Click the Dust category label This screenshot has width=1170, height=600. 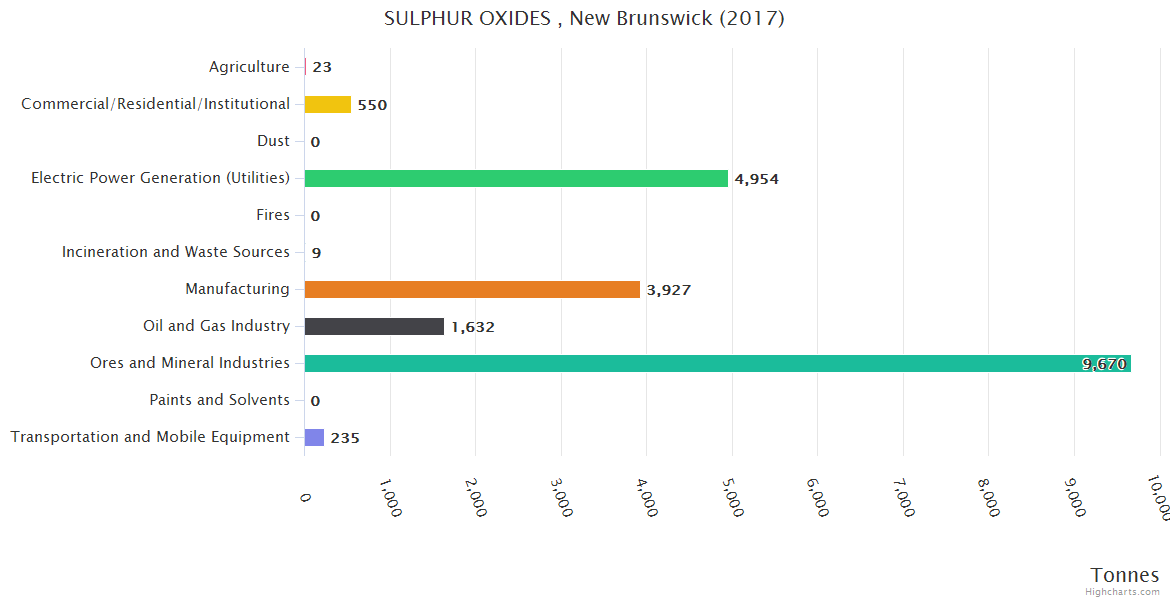pyautogui.click(x=273, y=141)
